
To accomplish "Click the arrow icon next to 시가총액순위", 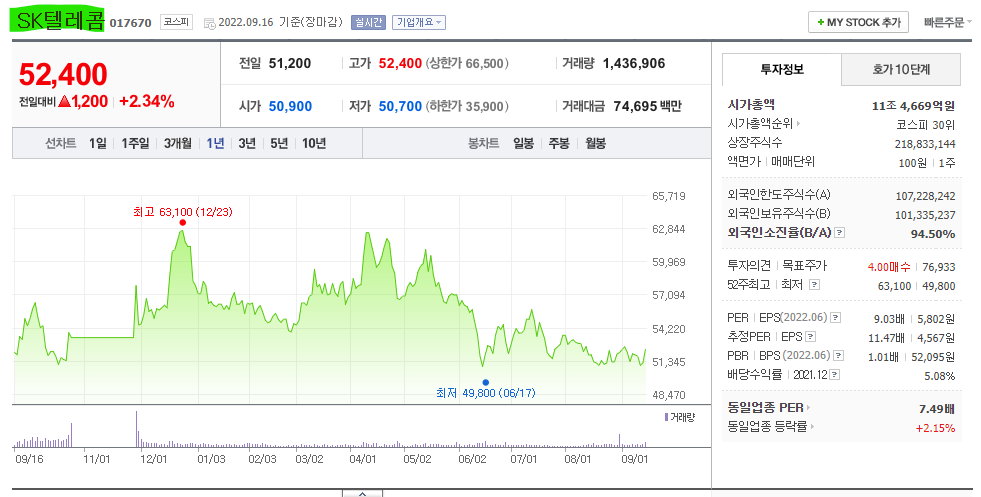I will 799,124.
